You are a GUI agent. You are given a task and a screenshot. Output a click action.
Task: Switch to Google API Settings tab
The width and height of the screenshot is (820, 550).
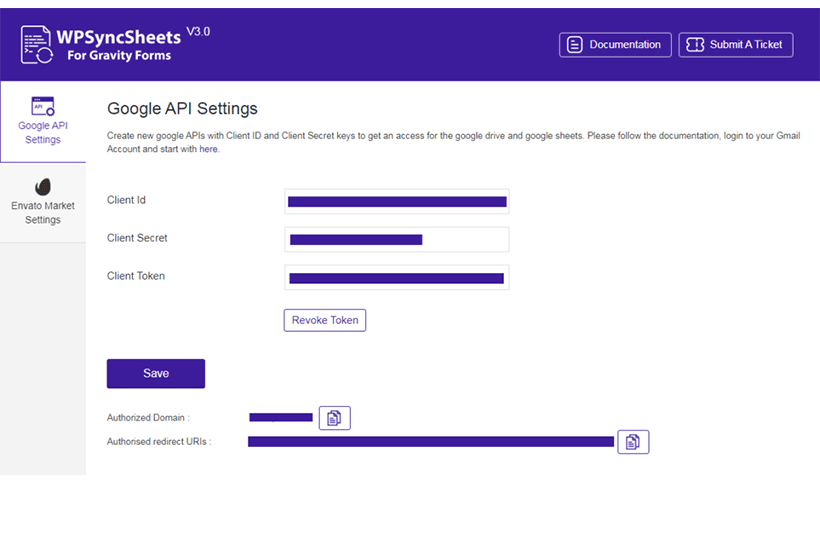43,121
